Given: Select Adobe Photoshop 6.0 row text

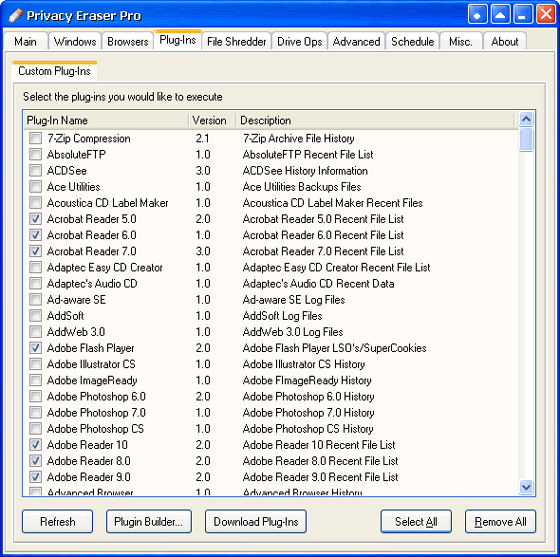Looking at the screenshot, I should 96,396.
